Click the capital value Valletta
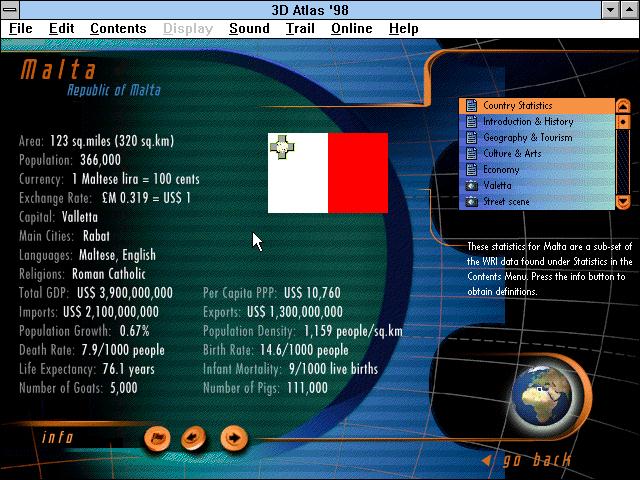The height and width of the screenshot is (480, 640). 80,217
